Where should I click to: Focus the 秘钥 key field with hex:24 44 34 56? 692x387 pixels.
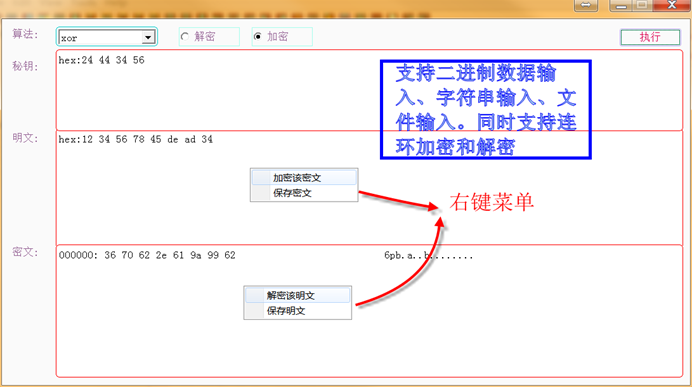pos(369,90)
